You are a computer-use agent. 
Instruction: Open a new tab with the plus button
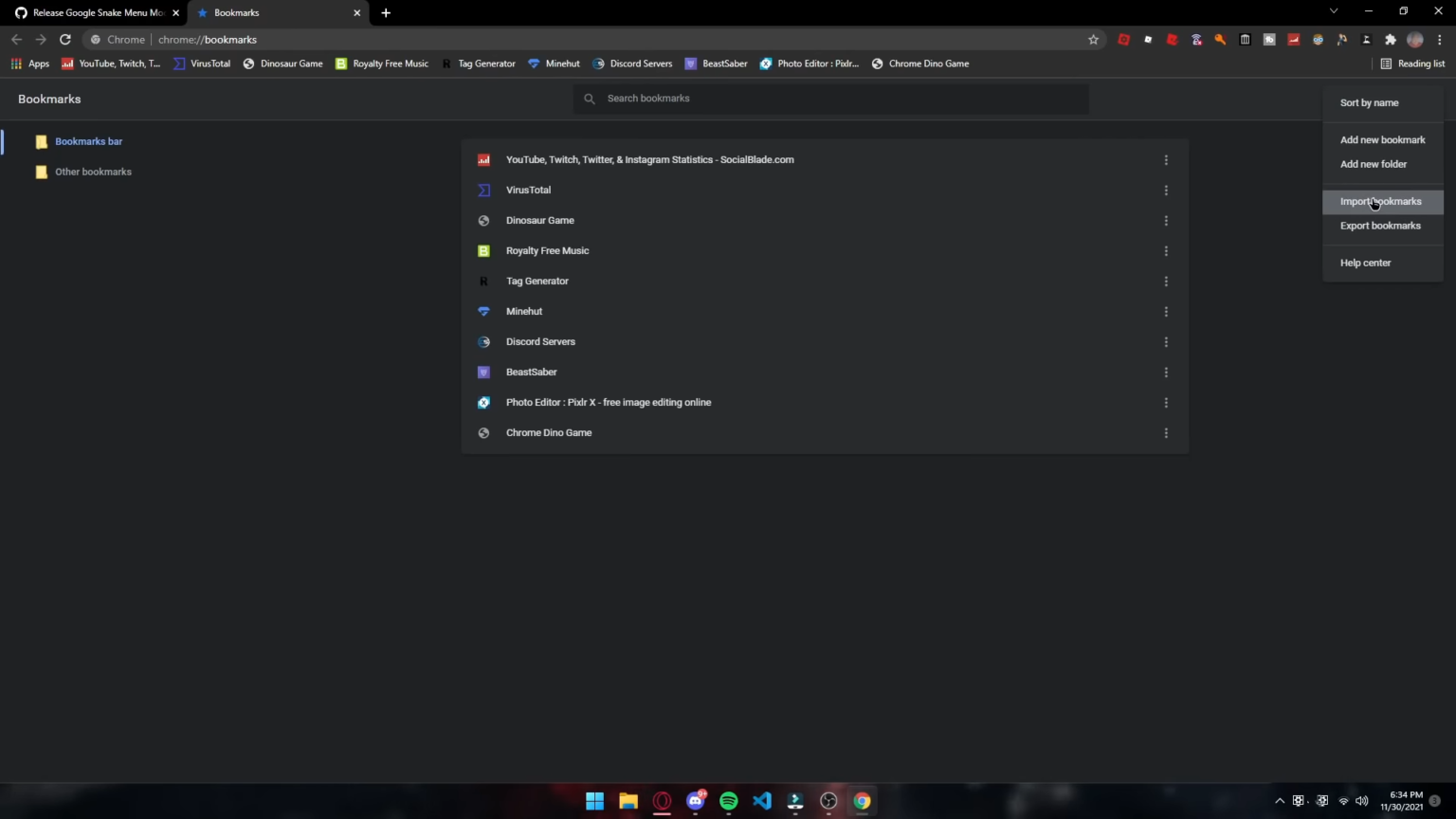[x=386, y=13]
